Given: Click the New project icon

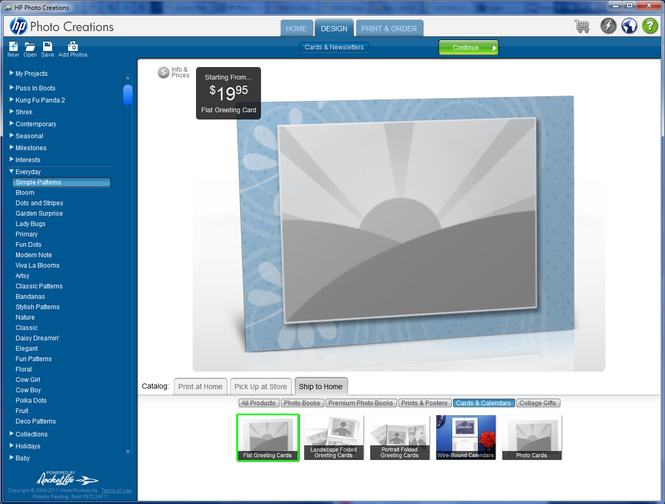Looking at the screenshot, I should tap(13, 49).
